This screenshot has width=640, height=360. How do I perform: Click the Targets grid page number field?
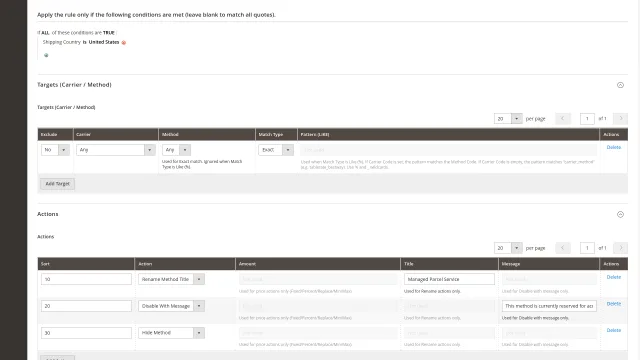(587, 118)
